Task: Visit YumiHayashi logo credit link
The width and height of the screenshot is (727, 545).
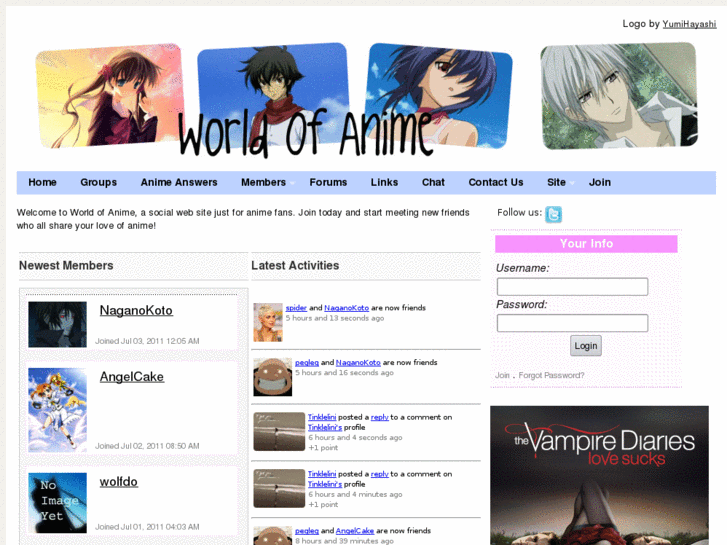Action: [689, 24]
